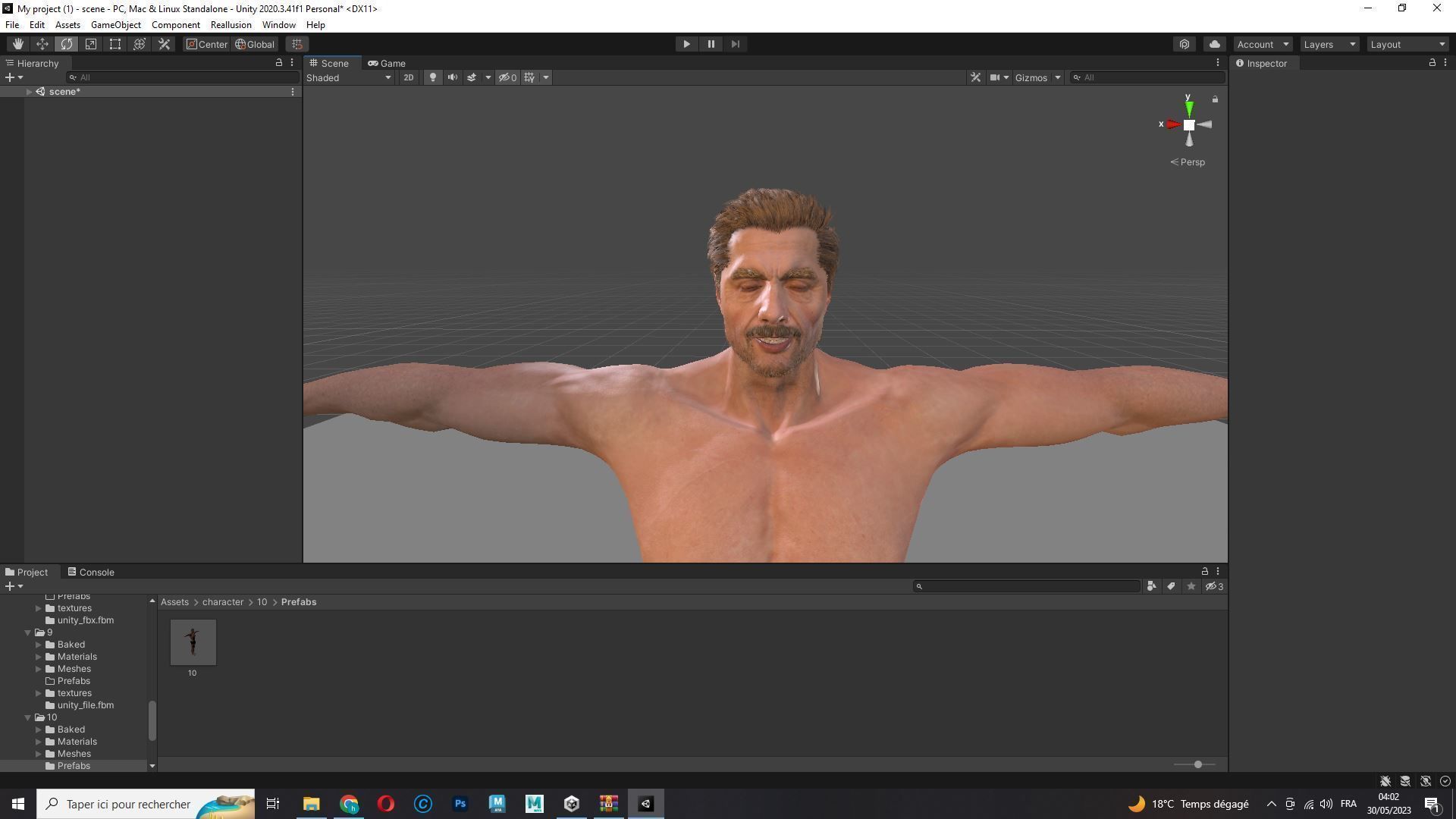Toggle hidden objects visibility count
The height and width of the screenshot is (819, 1456).
tap(507, 77)
